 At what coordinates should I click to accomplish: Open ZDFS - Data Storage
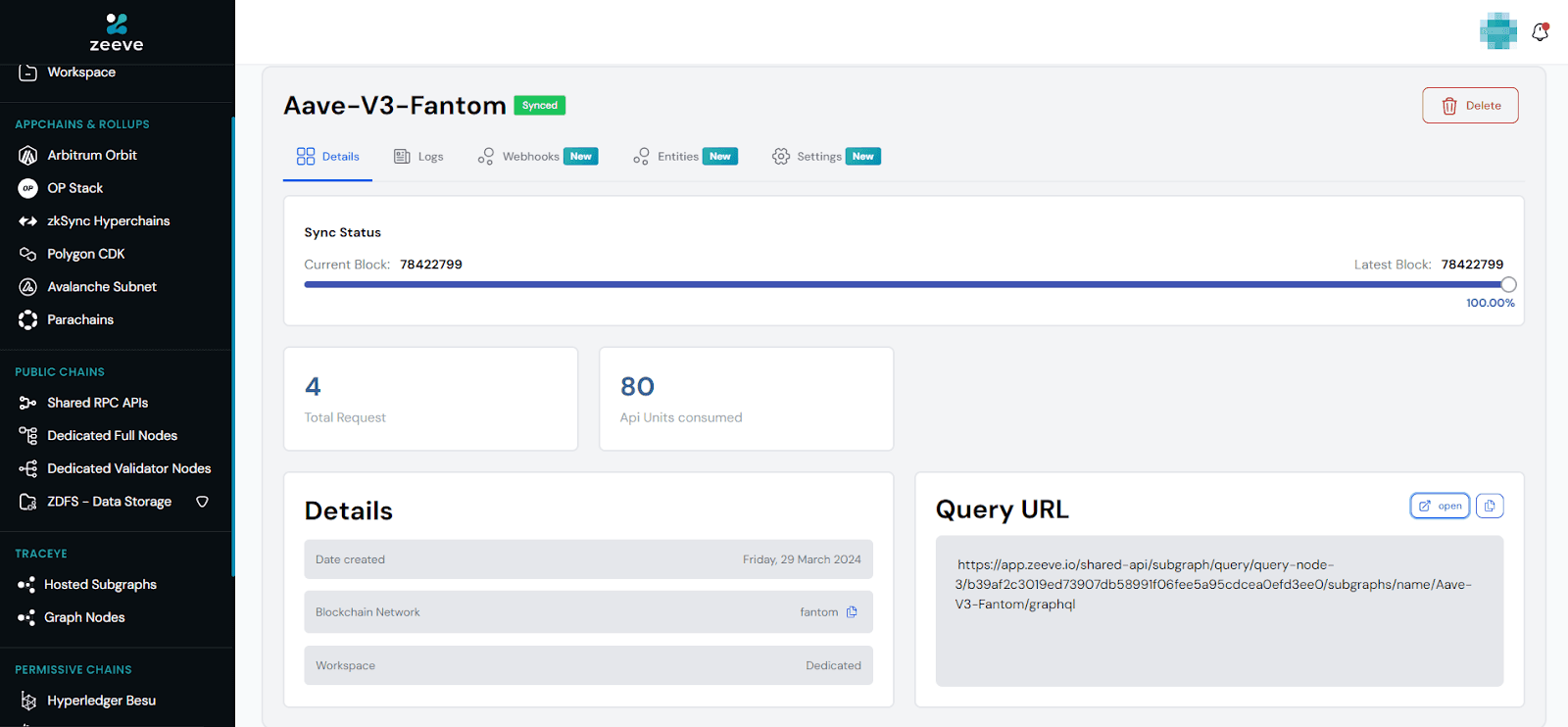pos(110,502)
